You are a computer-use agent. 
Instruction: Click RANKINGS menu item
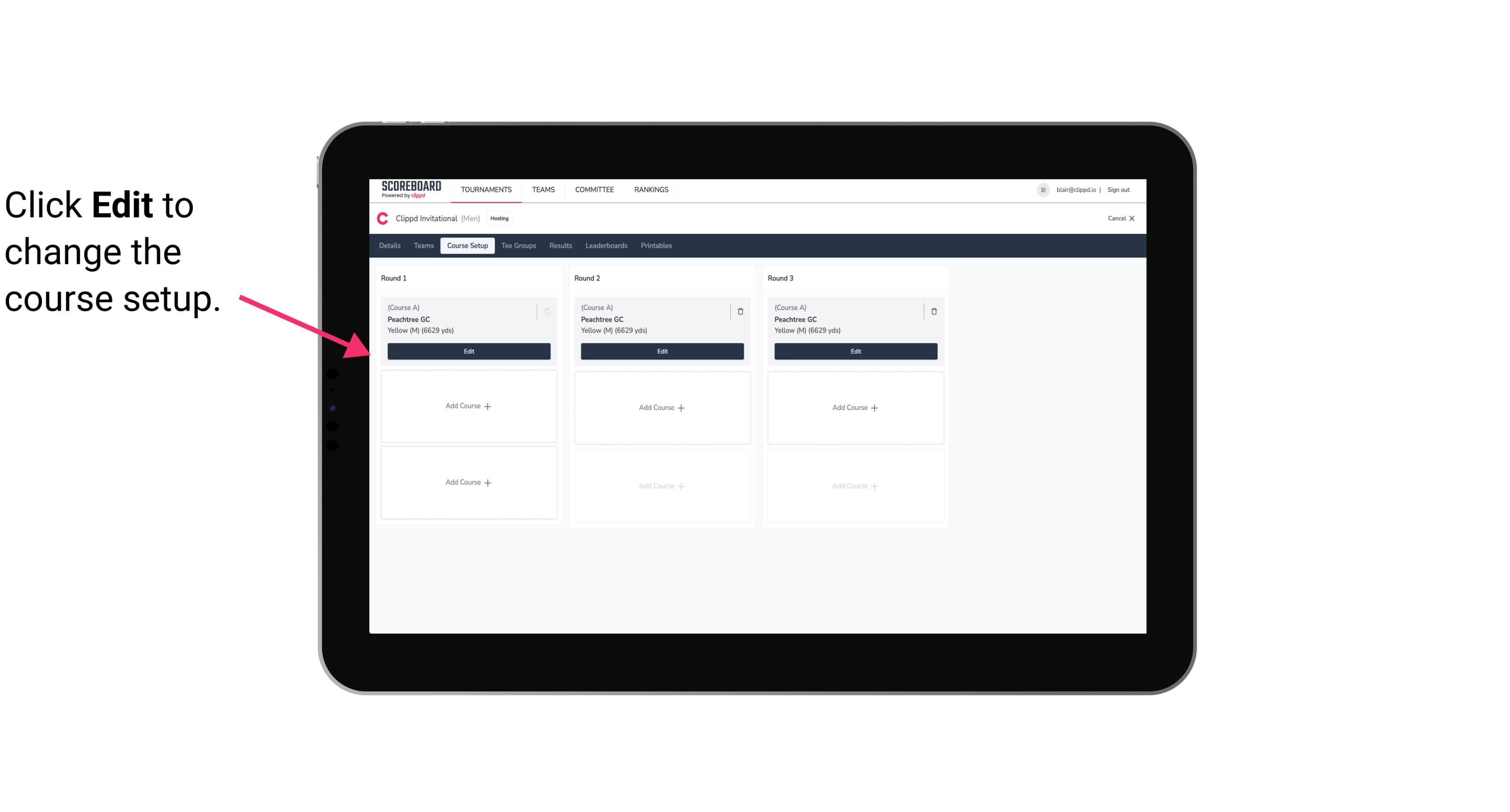point(651,189)
